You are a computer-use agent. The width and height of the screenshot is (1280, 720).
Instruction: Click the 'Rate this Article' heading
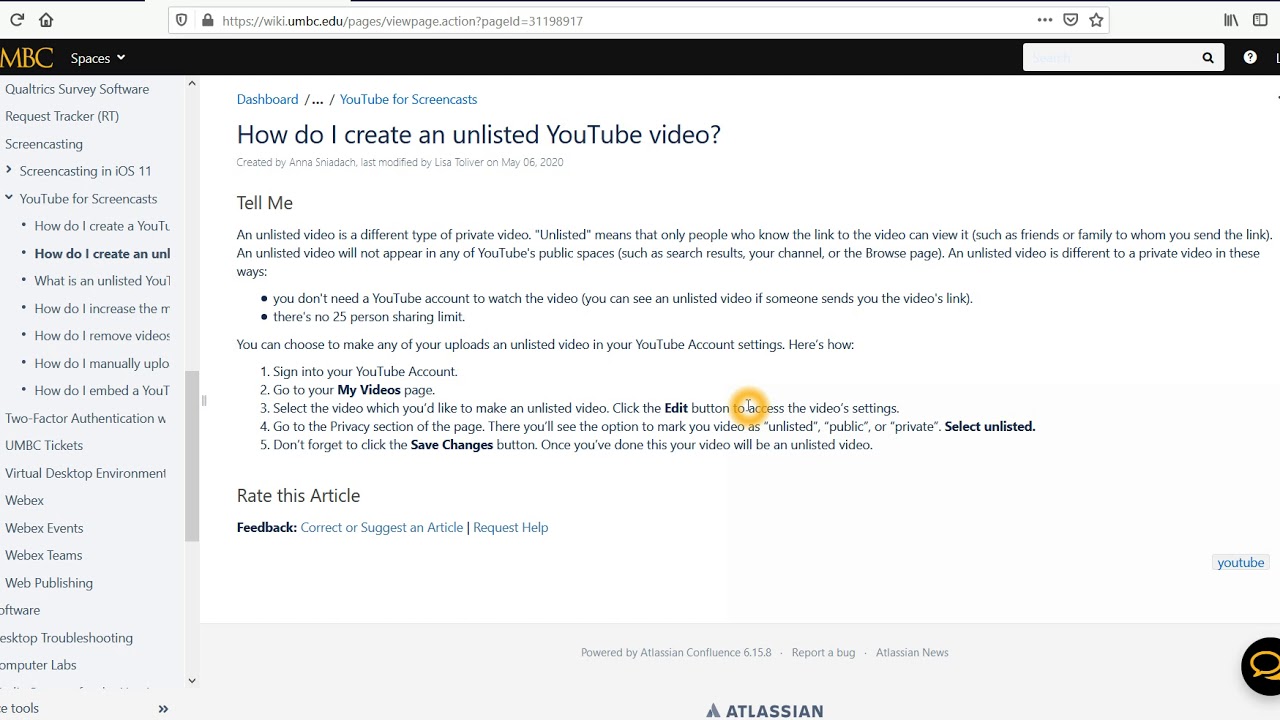(x=298, y=495)
